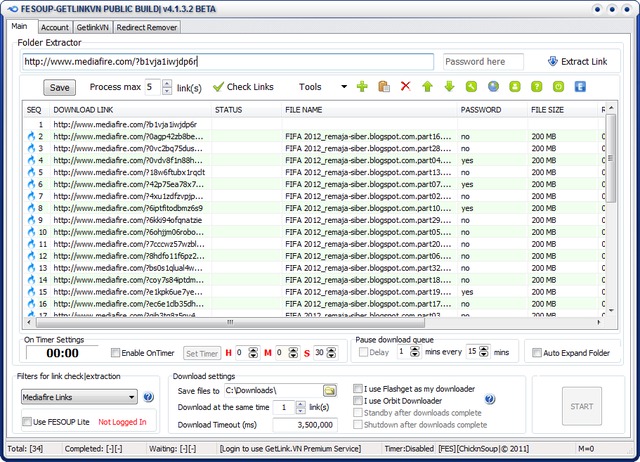Click the flame icon on row 2
This screenshot has height=462, width=640.
coord(31,136)
